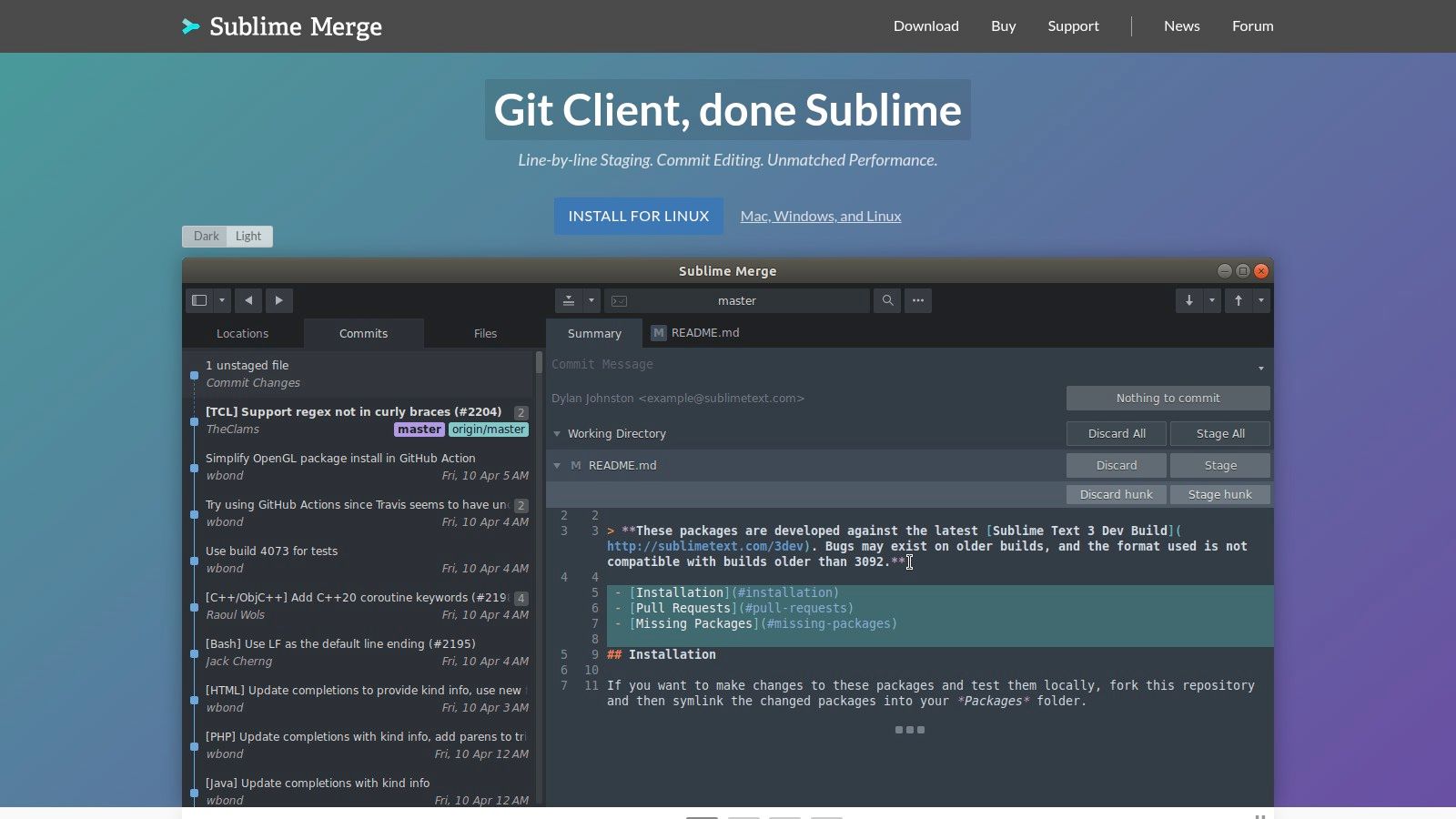Select the Summary tab
Screen dimensions: 1456x819
click(x=594, y=333)
